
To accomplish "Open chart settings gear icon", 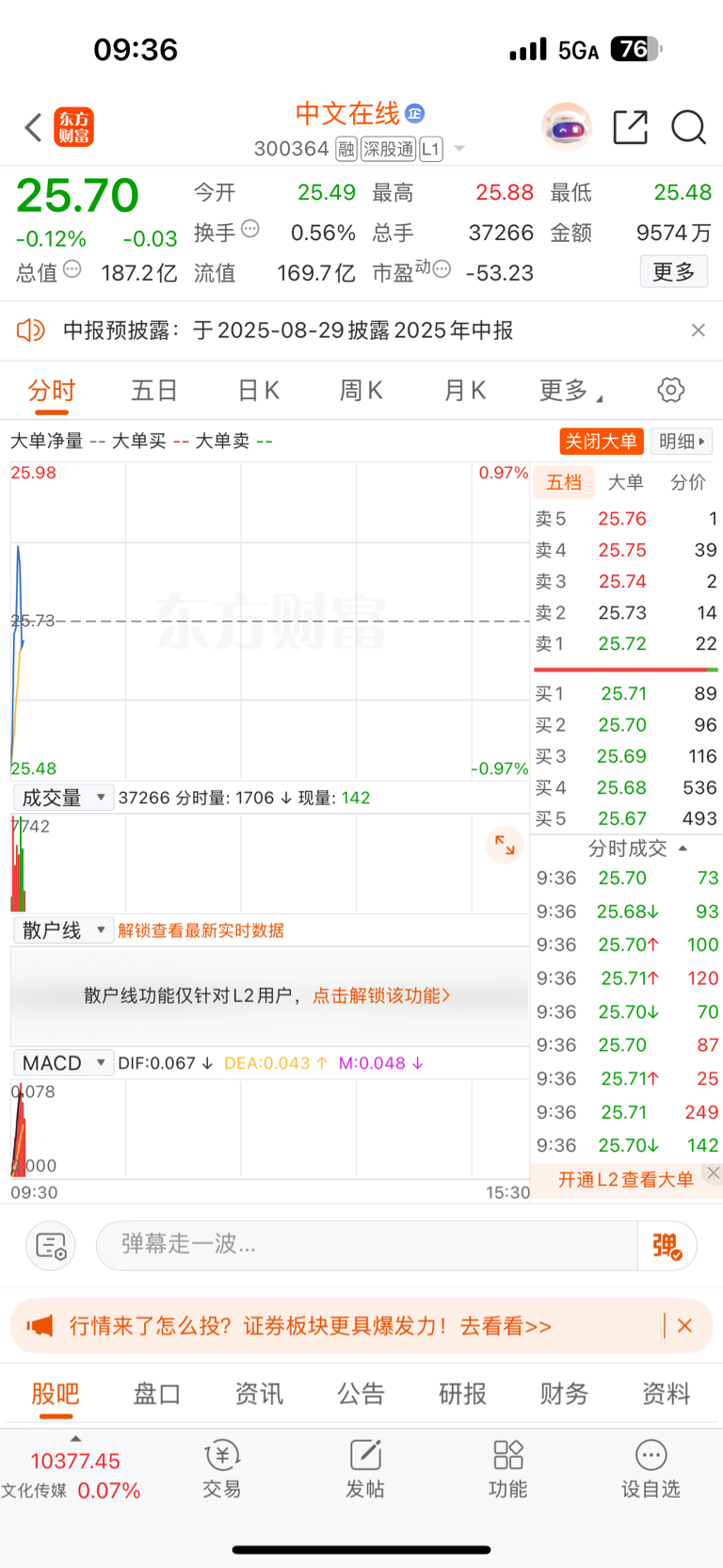I will 670,390.
